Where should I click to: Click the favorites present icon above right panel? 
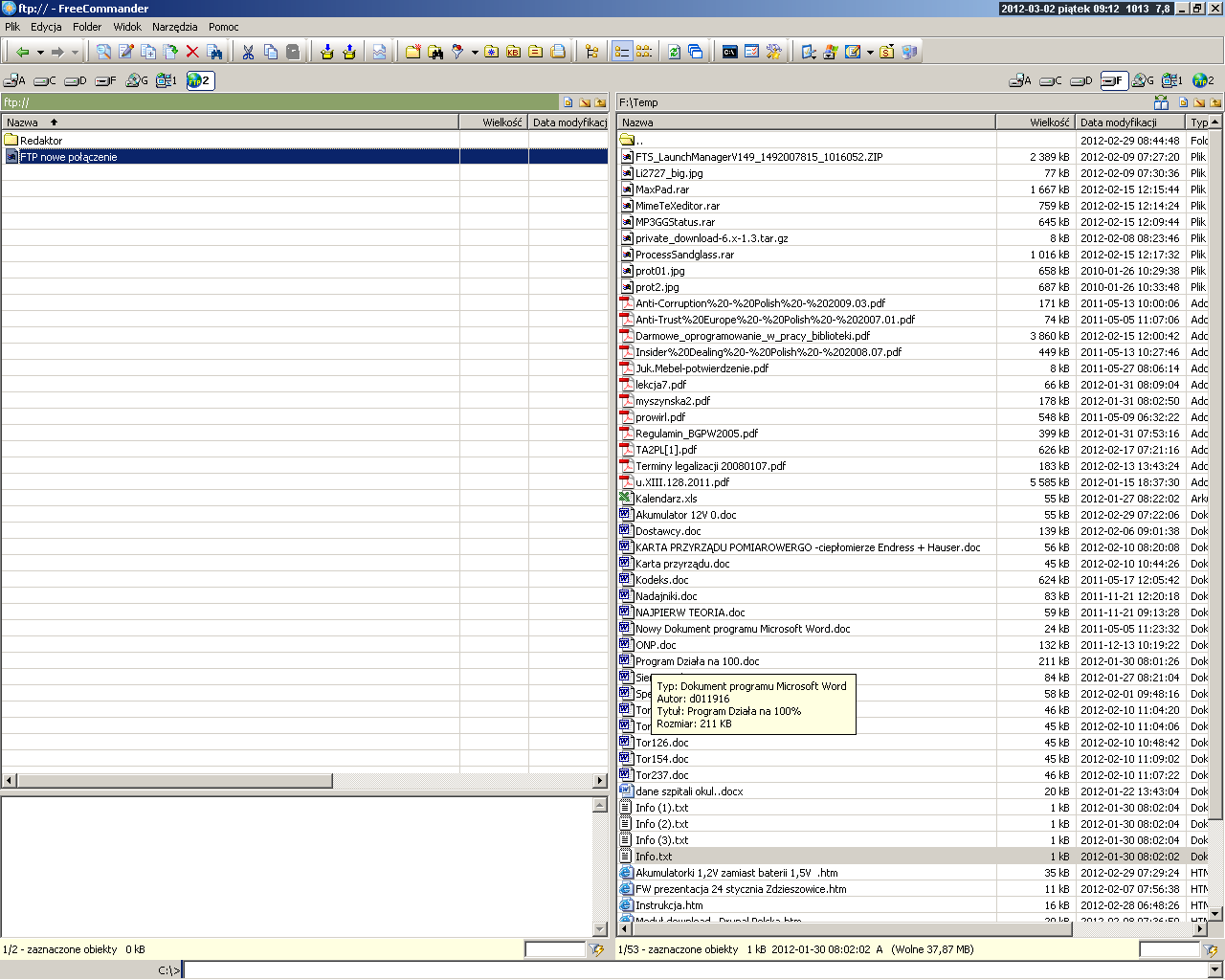(1161, 103)
